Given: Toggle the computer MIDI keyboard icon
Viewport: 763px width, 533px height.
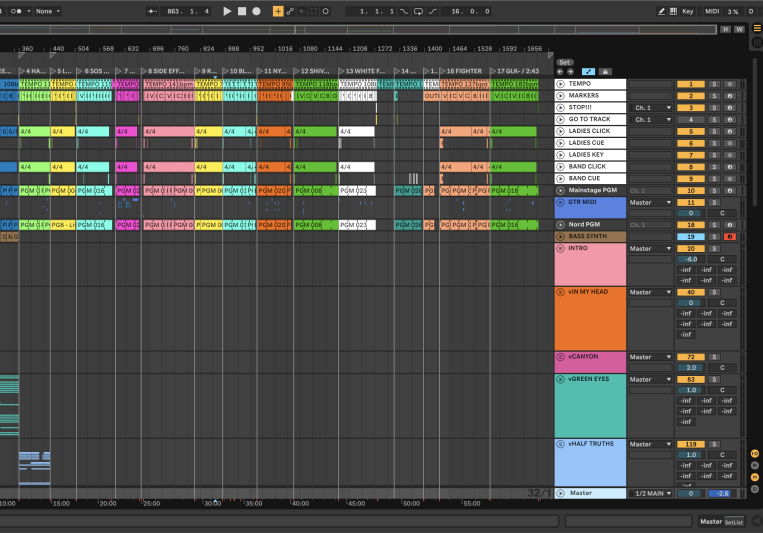Looking at the screenshot, I should 673,11.
